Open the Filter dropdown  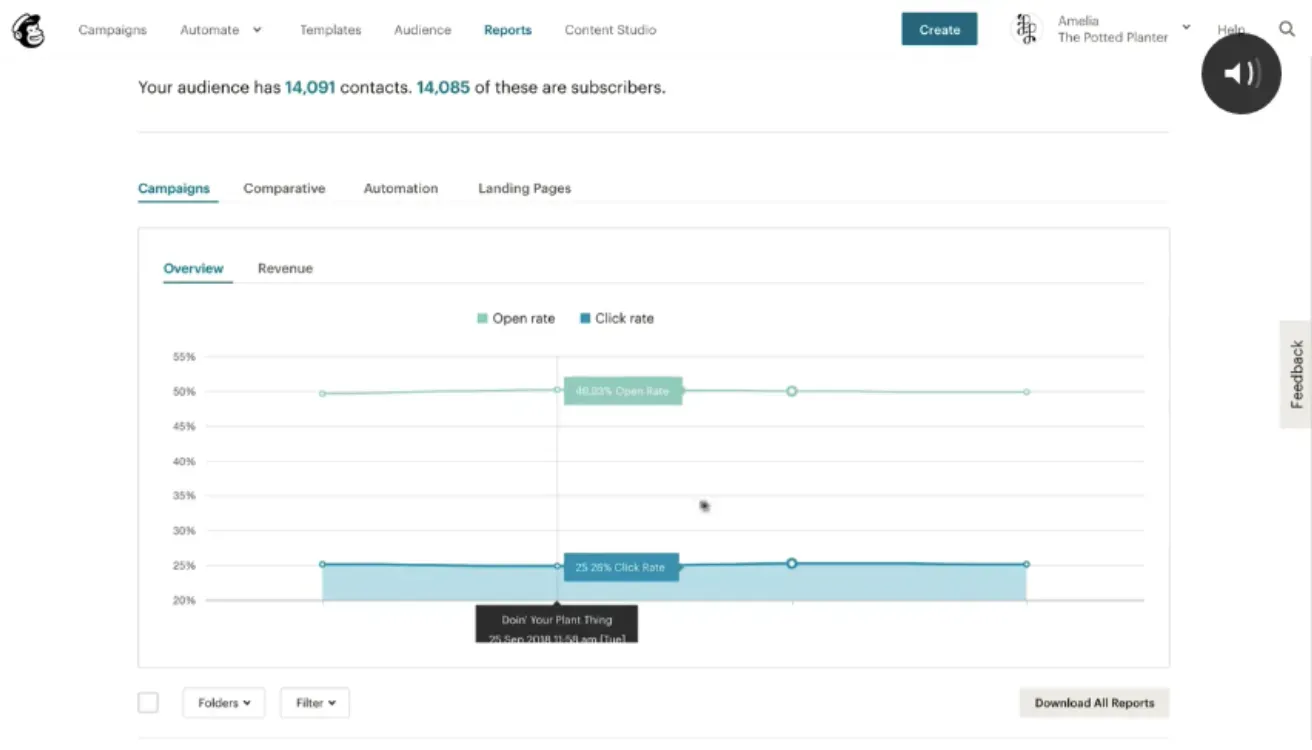click(x=314, y=702)
